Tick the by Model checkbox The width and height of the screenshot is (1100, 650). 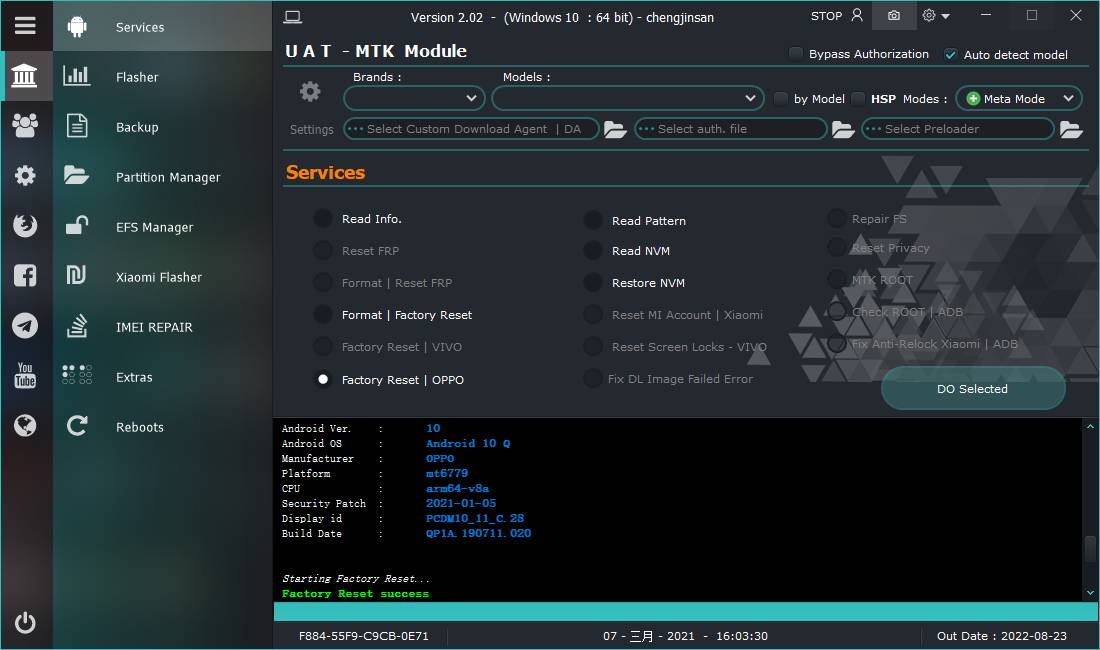click(x=781, y=99)
